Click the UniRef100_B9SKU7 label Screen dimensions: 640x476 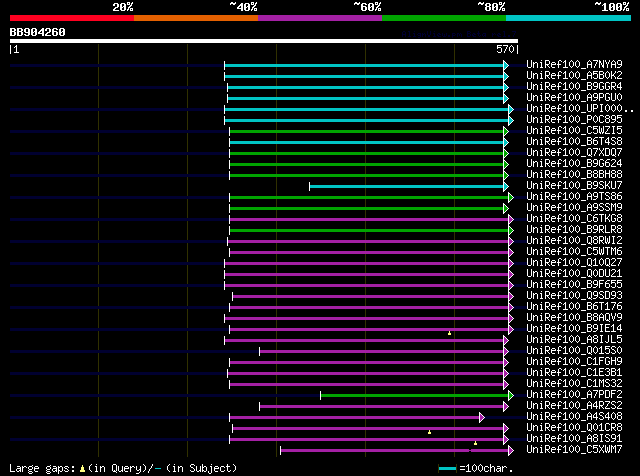[x=574, y=186]
